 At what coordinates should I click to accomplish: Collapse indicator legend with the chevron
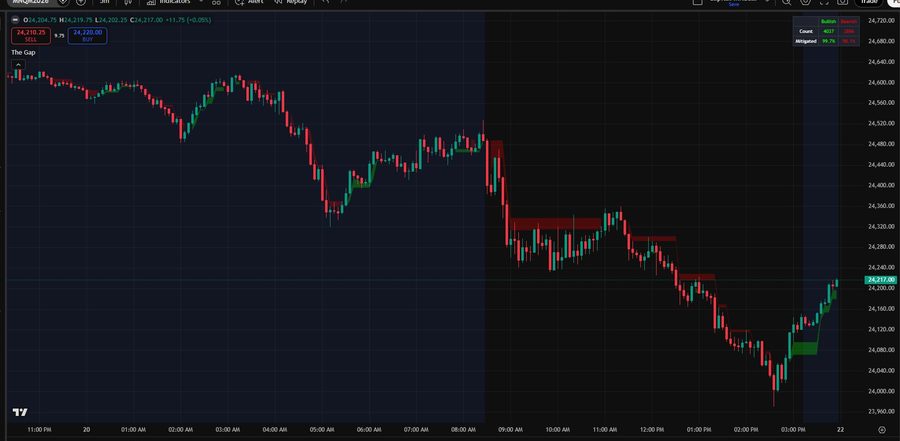18,64
